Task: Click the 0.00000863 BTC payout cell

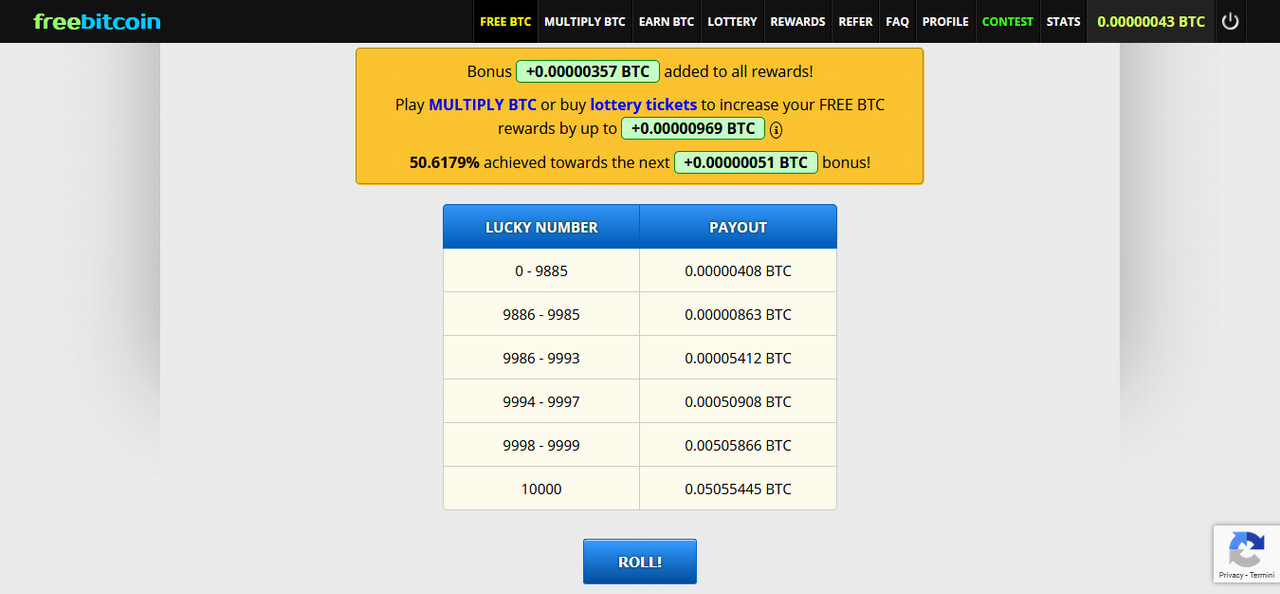Action: point(738,314)
